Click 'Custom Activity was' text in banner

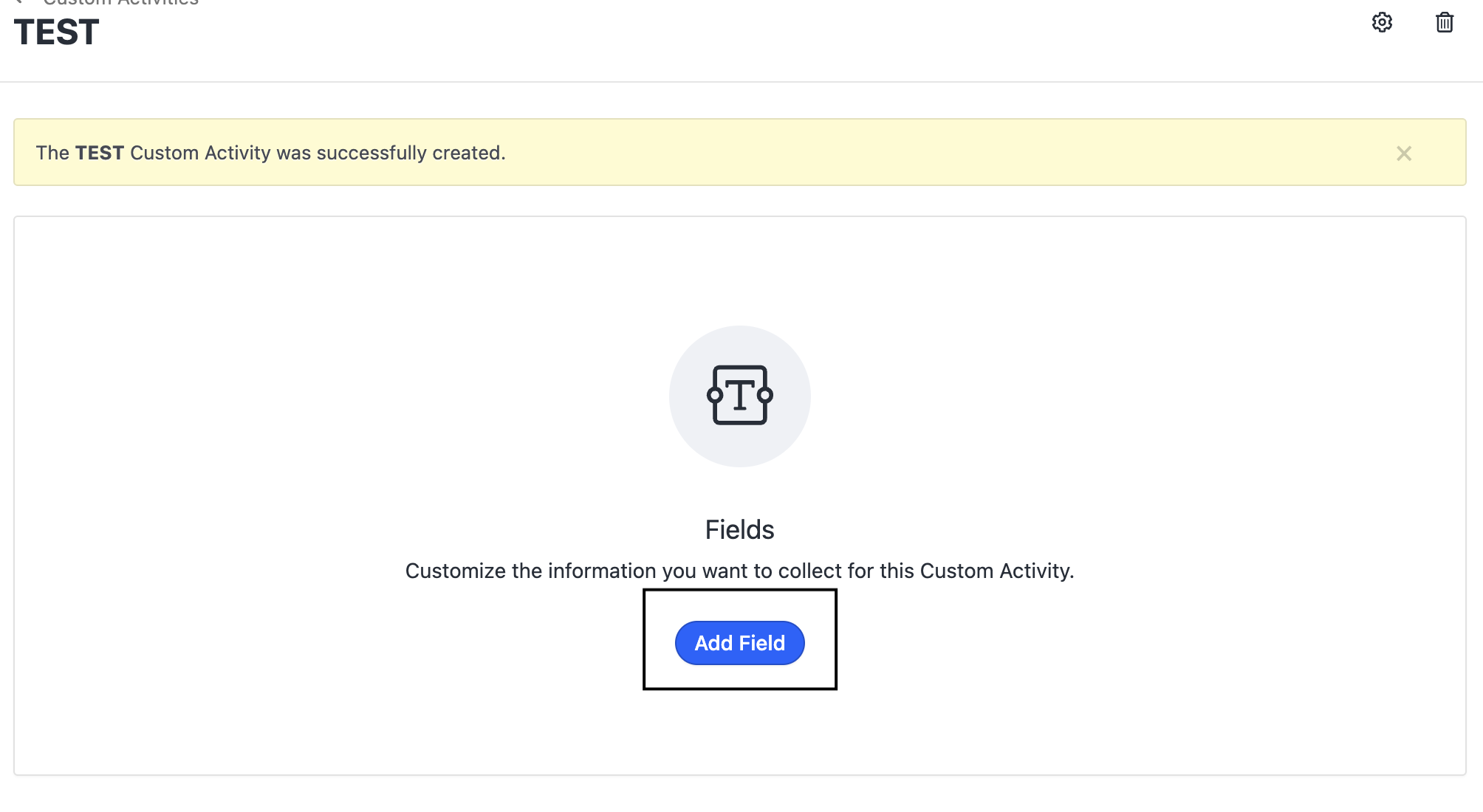[x=220, y=153]
